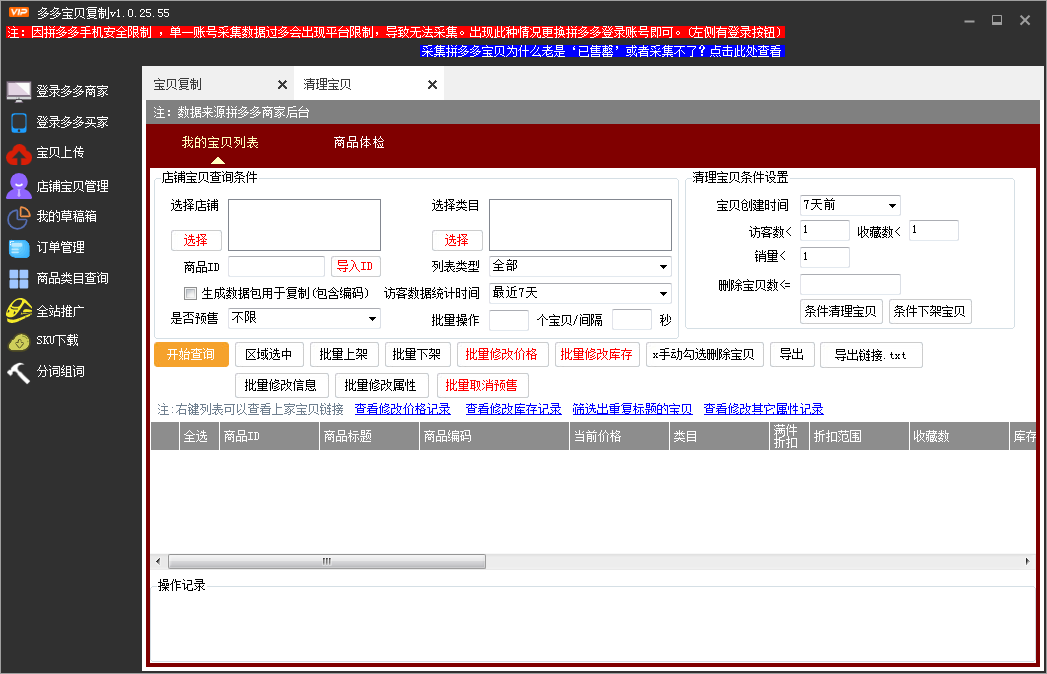Open 筛选出重复标题的宝贝 link

tap(632, 409)
